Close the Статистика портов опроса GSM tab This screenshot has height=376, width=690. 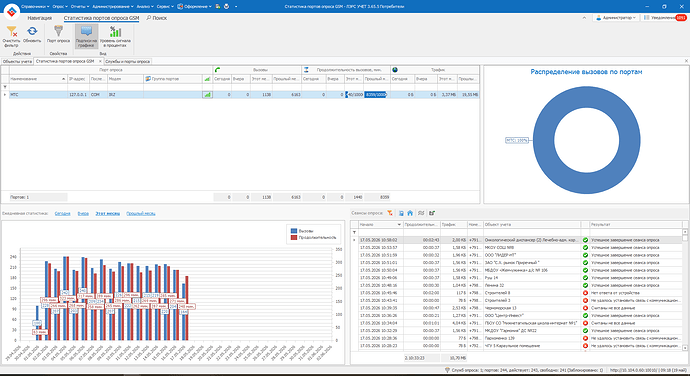tap(100, 61)
